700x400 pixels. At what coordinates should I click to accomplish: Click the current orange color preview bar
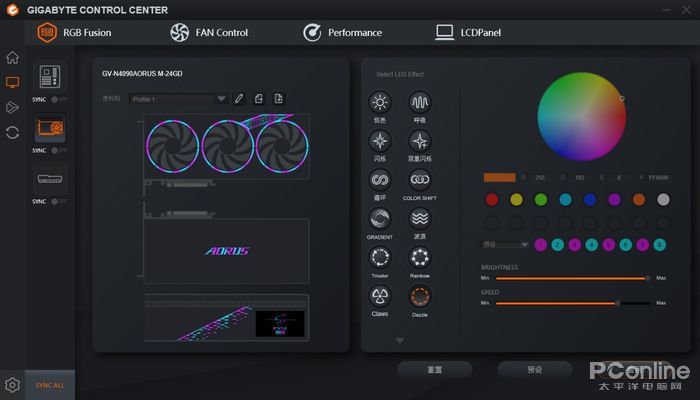point(500,178)
